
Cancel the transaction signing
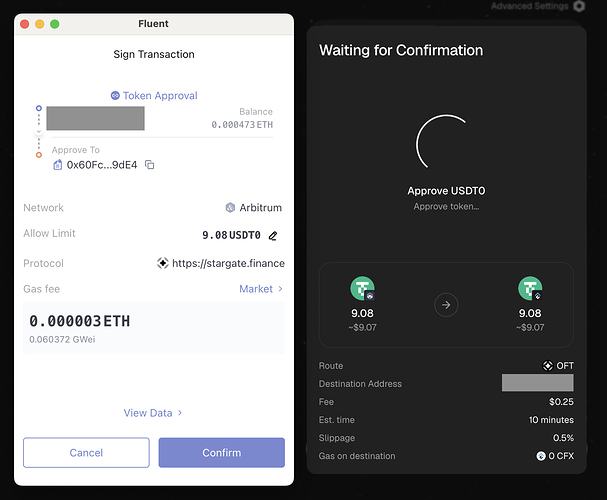coord(86,453)
